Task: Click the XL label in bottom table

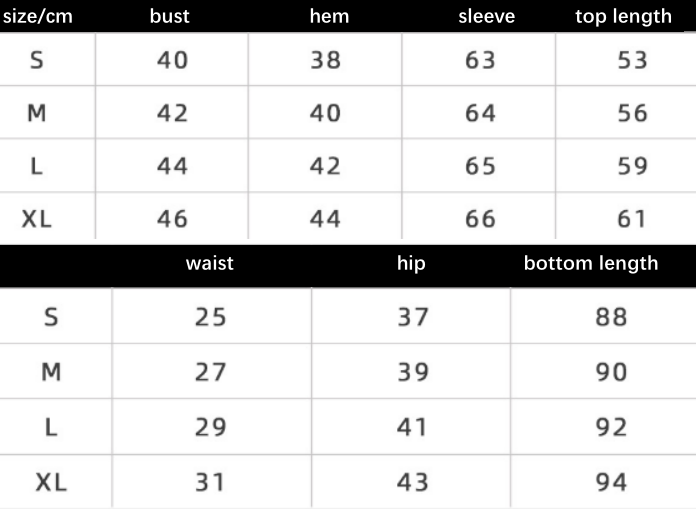Action: [x=51, y=482]
